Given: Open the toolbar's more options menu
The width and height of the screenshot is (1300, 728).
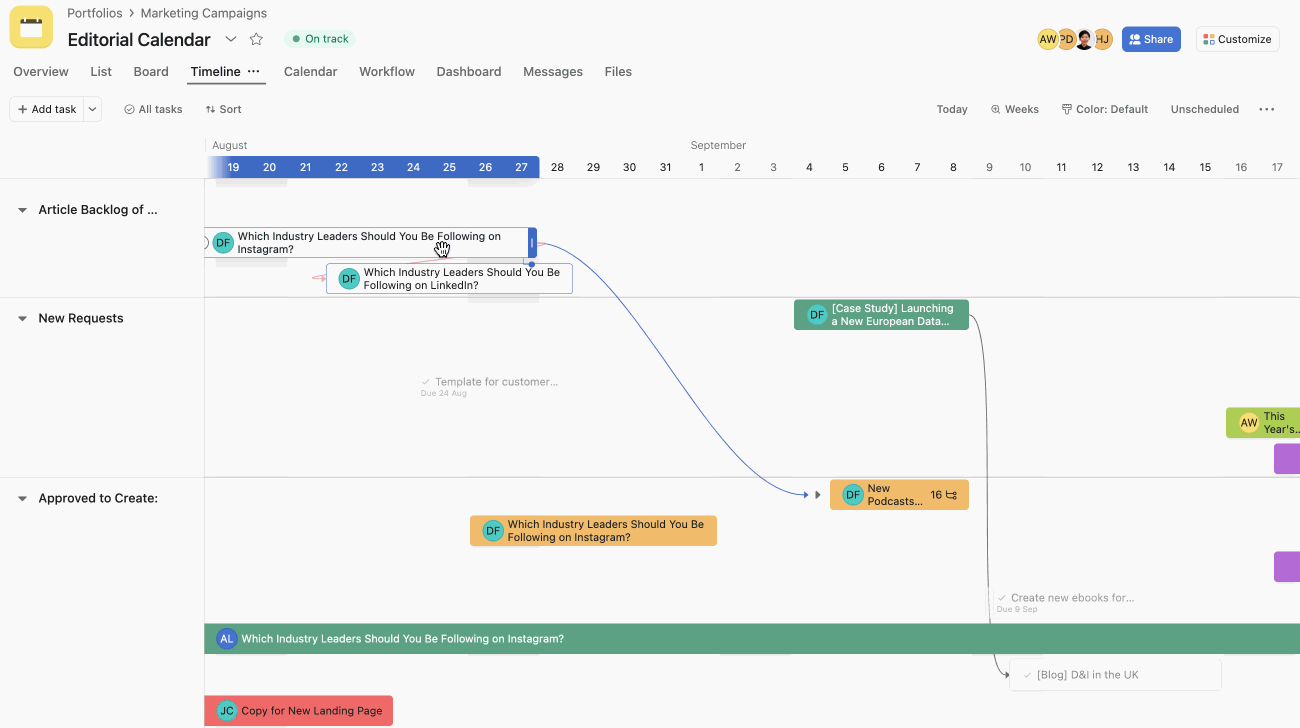Looking at the screenshot, I should [x=1266, y=109].
